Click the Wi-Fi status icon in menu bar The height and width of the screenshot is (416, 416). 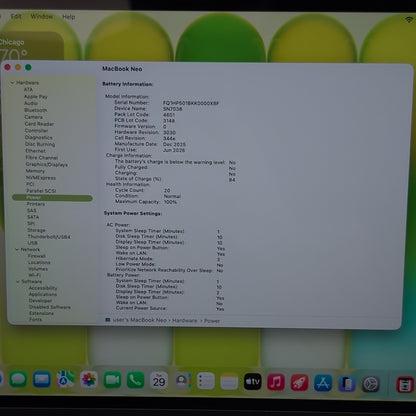409,19
